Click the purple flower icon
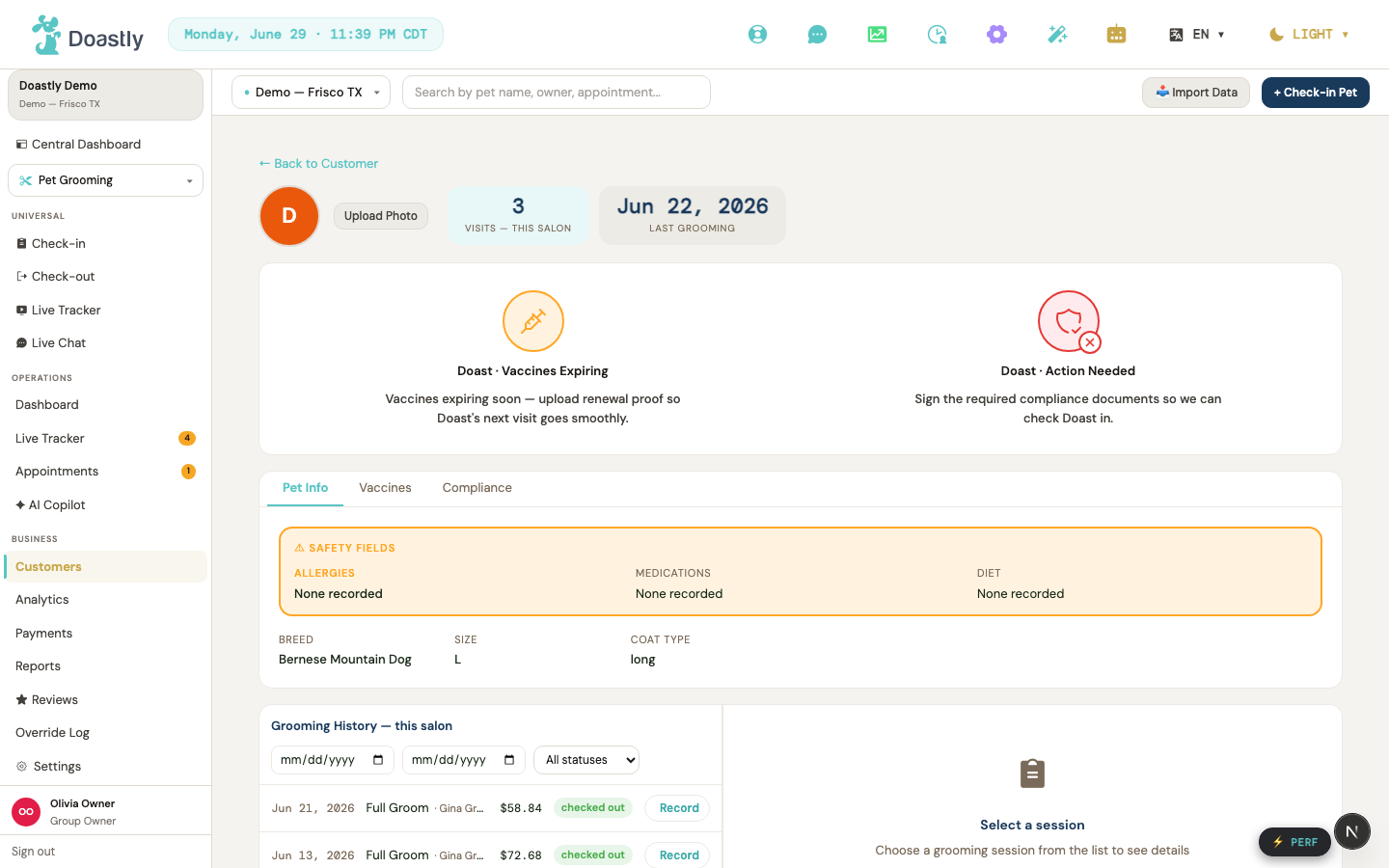The width and height of the screenshot is (1389, 868). click(996, 35)
